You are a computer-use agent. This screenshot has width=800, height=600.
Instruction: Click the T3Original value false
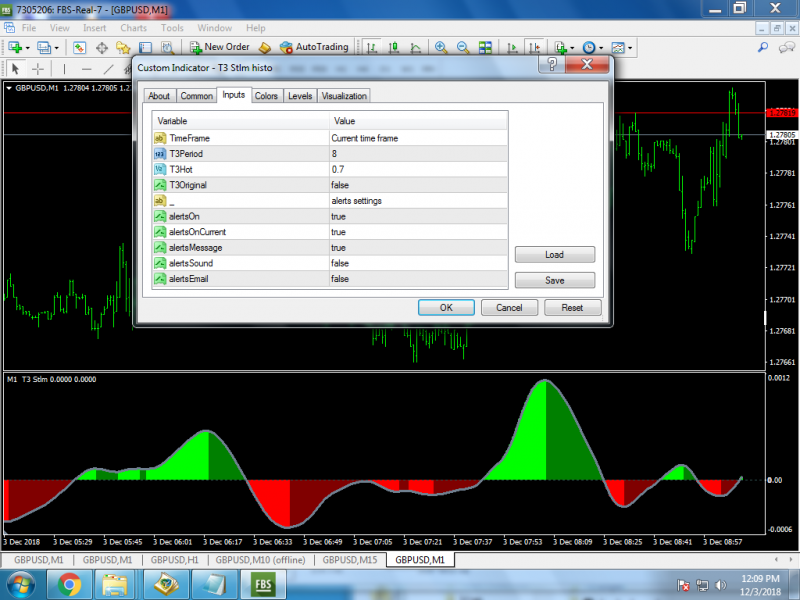pyautogui.click(x=418, y=185)
